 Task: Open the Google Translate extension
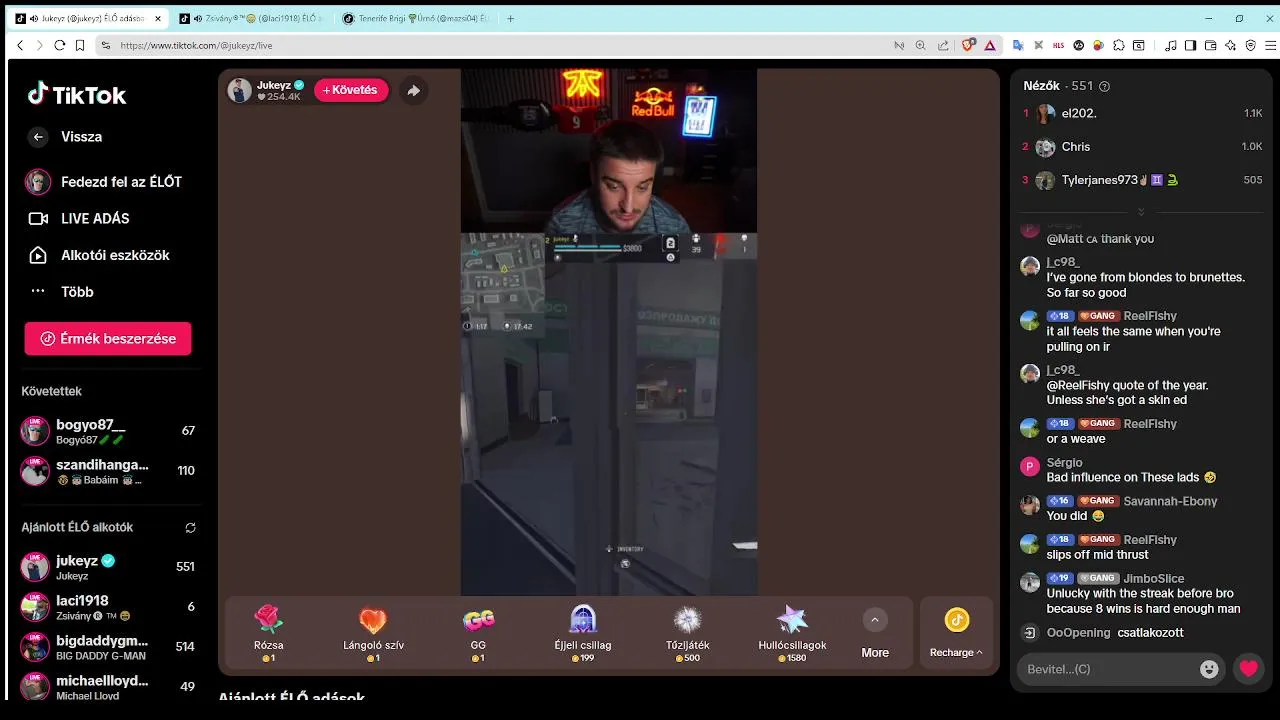coord(1018,45)
